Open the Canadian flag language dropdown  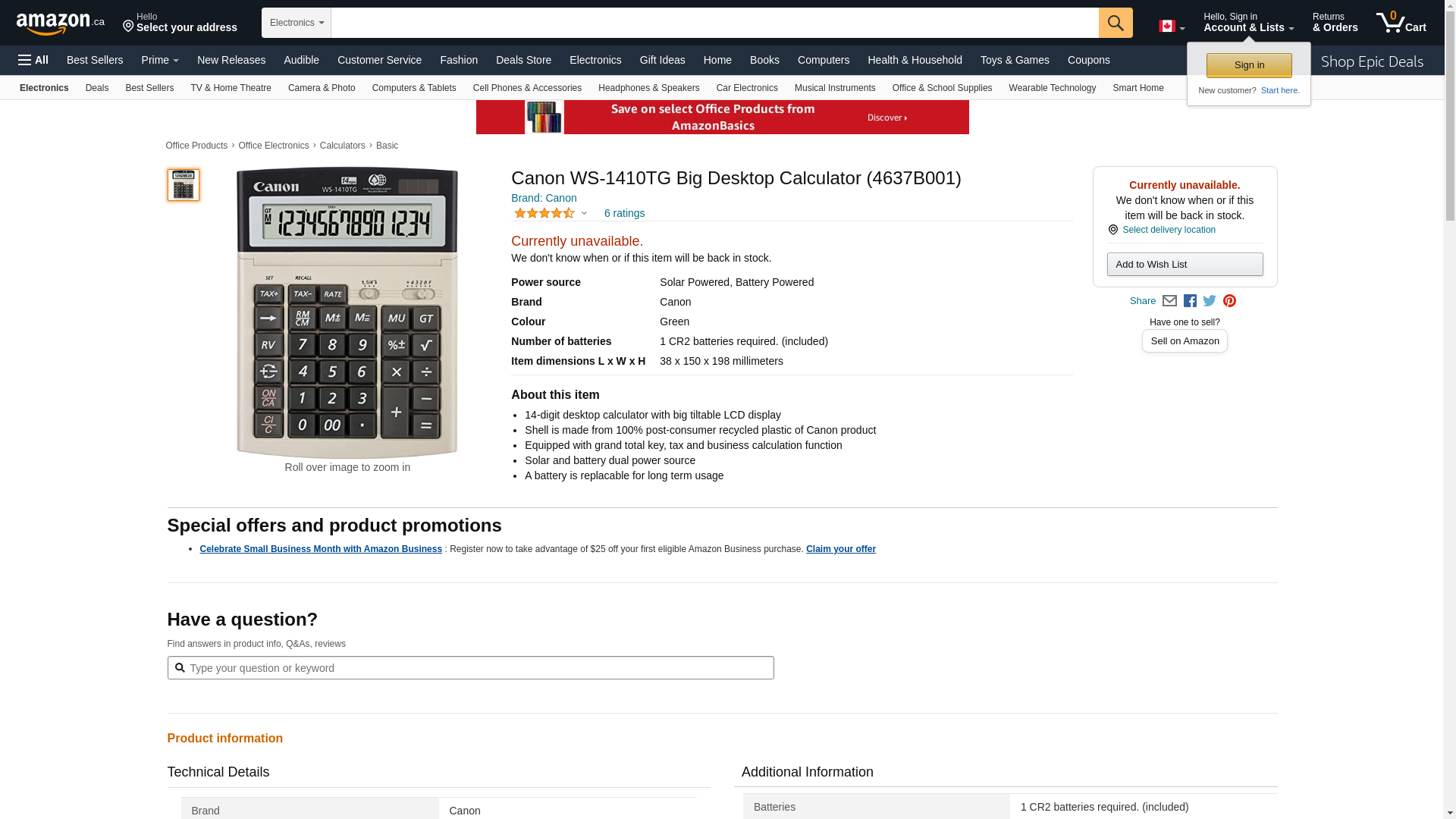(1171, 27)
